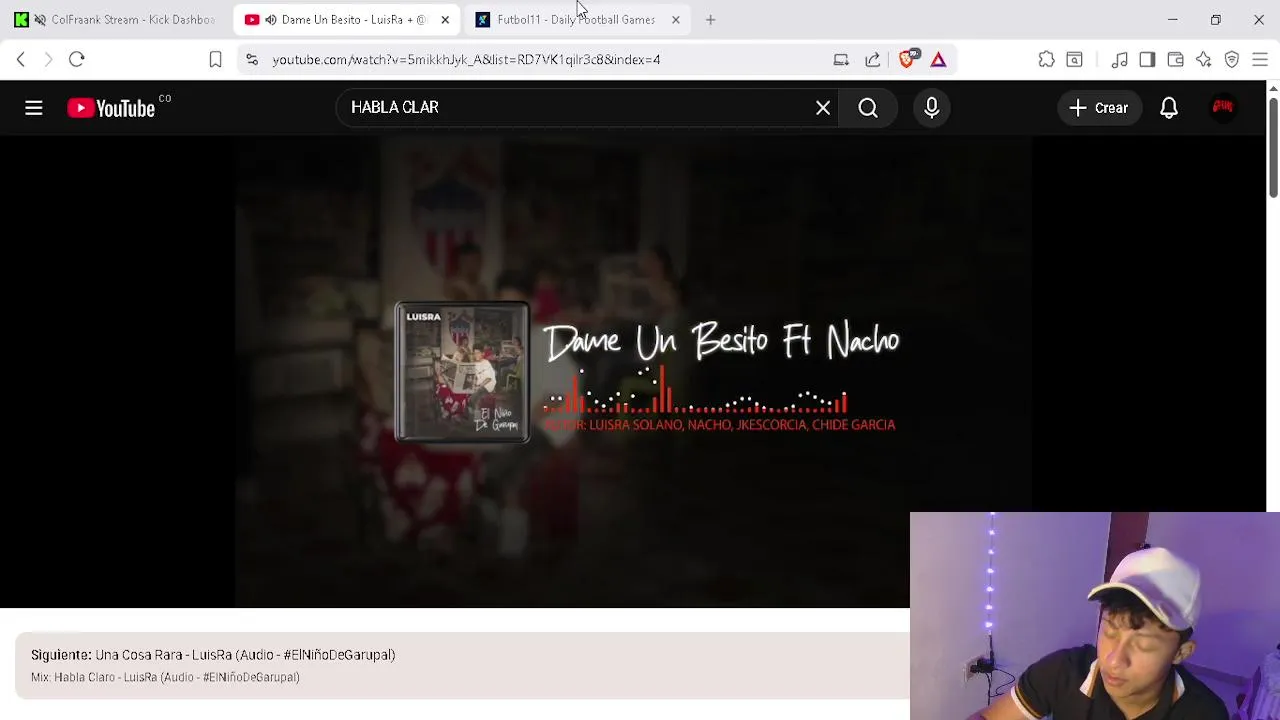Open the YouTube hamburger guide menu
The height and width of the screenshot is (720, 1280).
(33, 108)
